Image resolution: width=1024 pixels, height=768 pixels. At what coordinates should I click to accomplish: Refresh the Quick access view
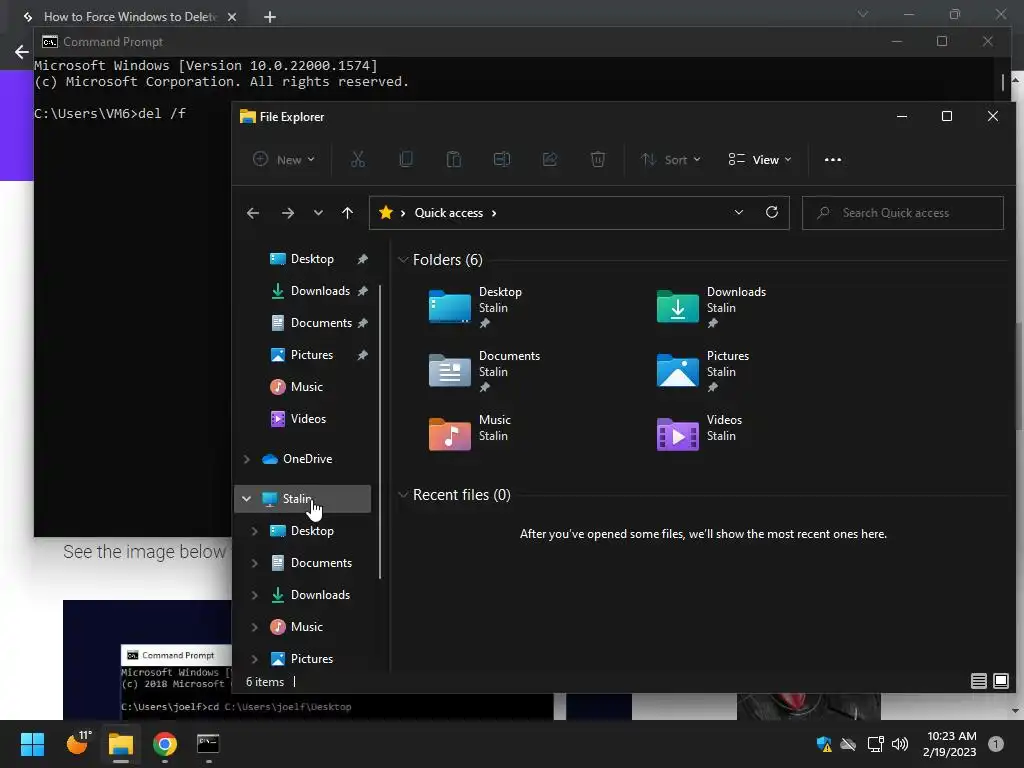[x=771, y=212]
